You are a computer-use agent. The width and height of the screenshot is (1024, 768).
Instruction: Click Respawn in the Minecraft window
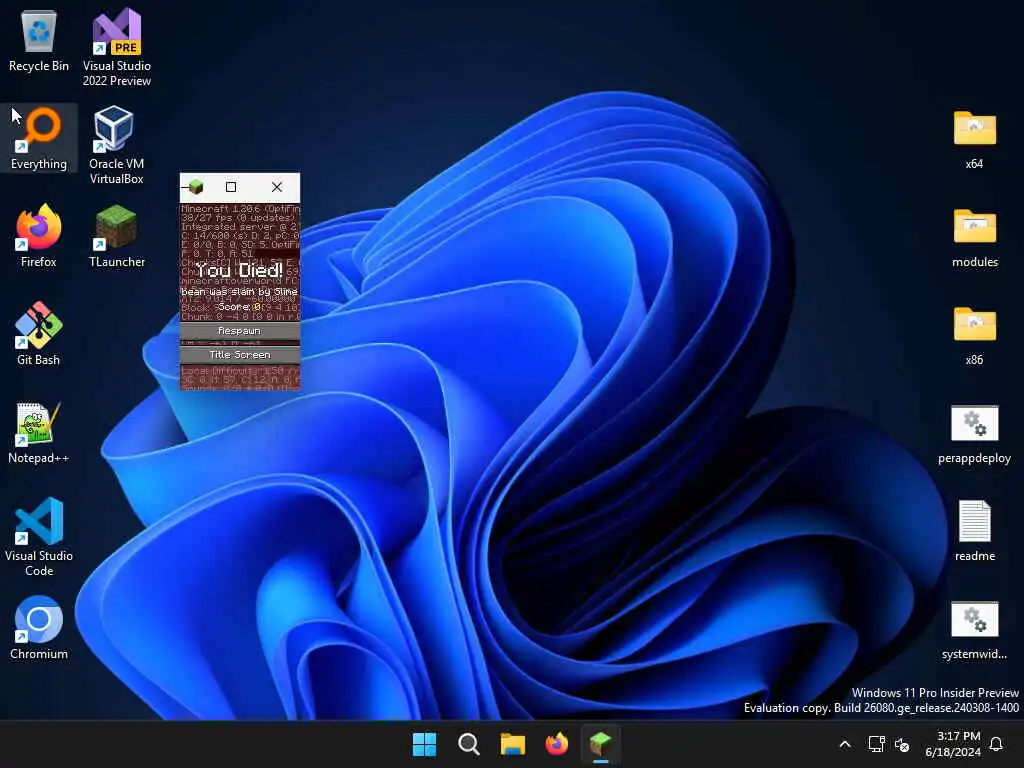240,331
